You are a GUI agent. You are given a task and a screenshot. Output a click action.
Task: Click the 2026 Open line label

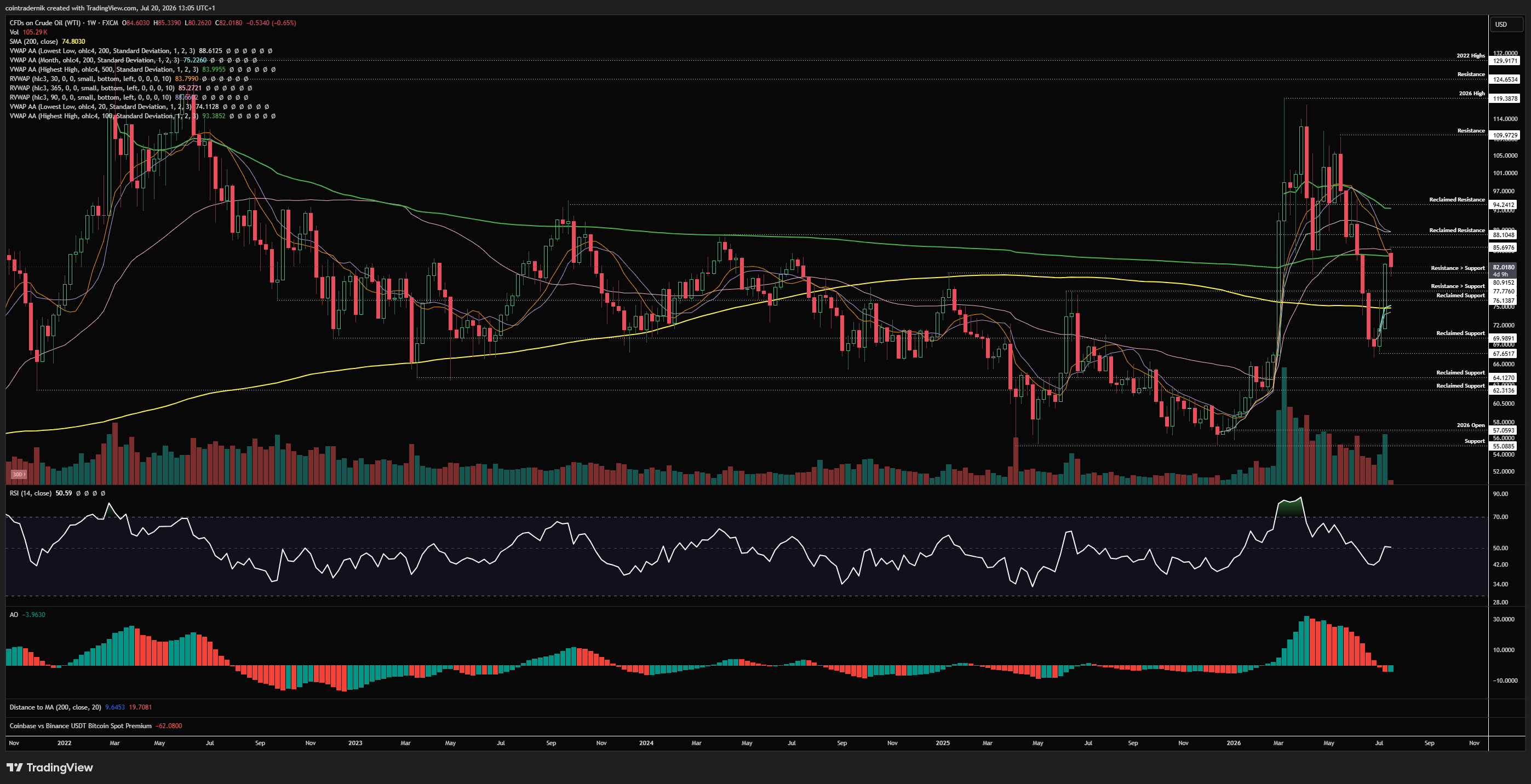(x=1470, y=425)
